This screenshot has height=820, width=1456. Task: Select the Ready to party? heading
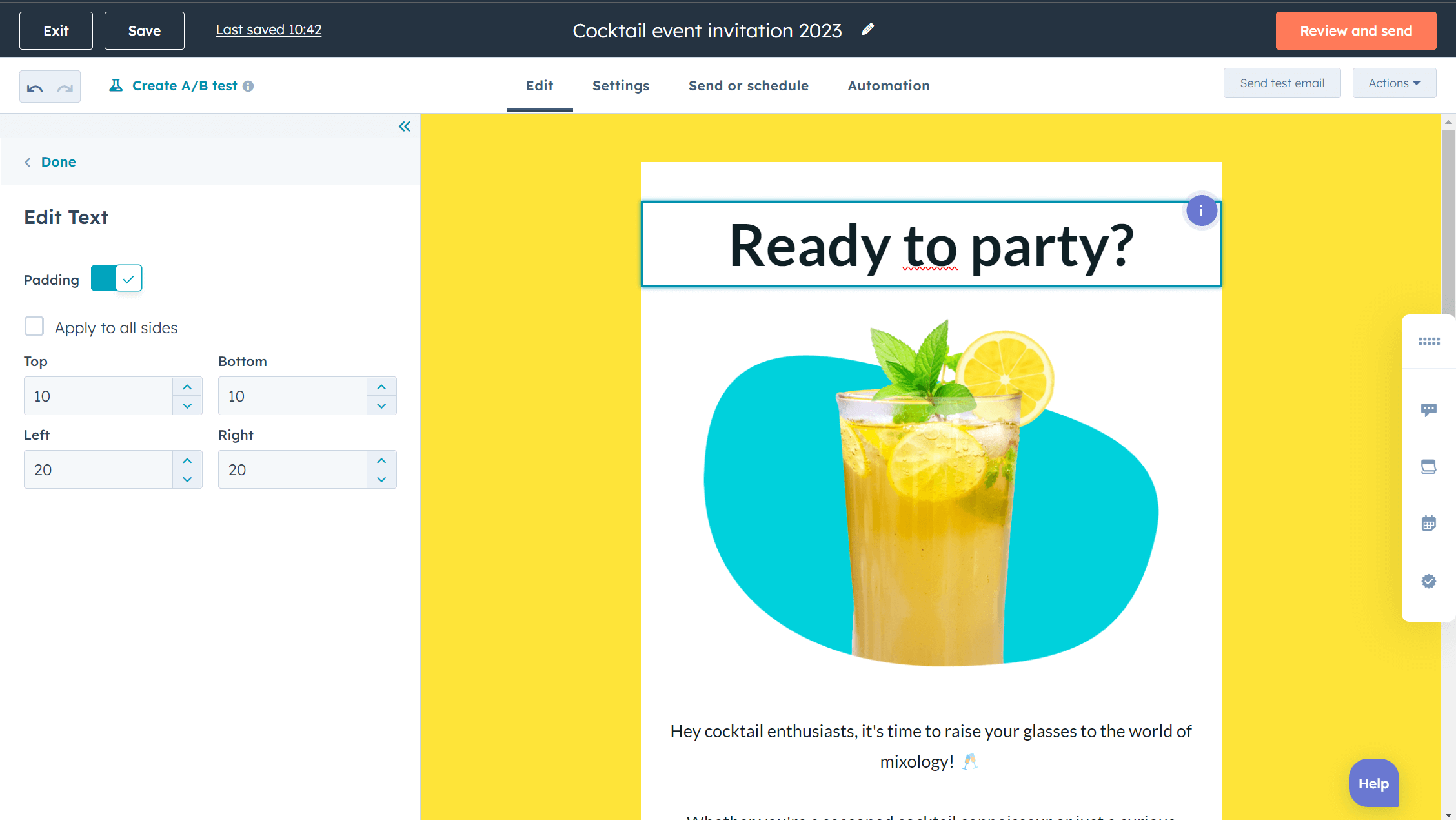(x=931, y=245)
